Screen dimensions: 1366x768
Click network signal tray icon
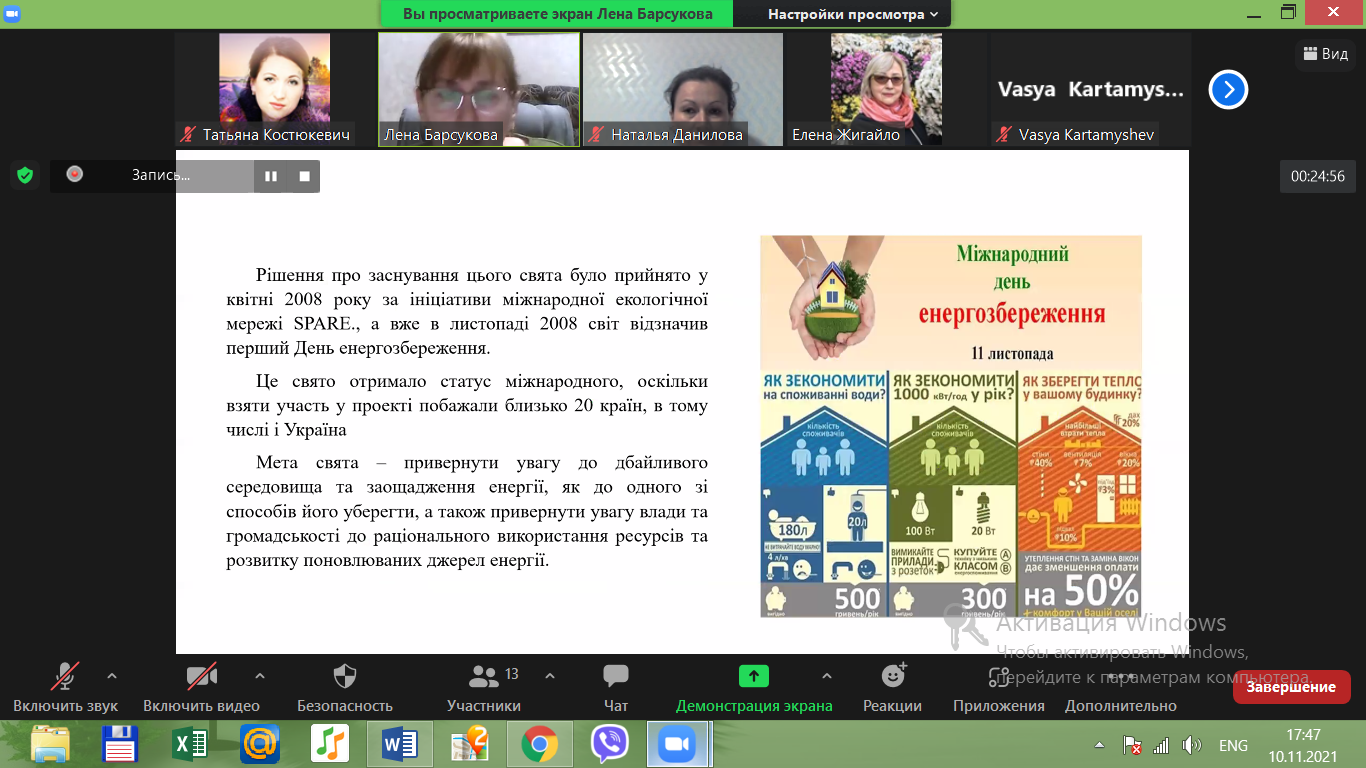(1161, 746)
